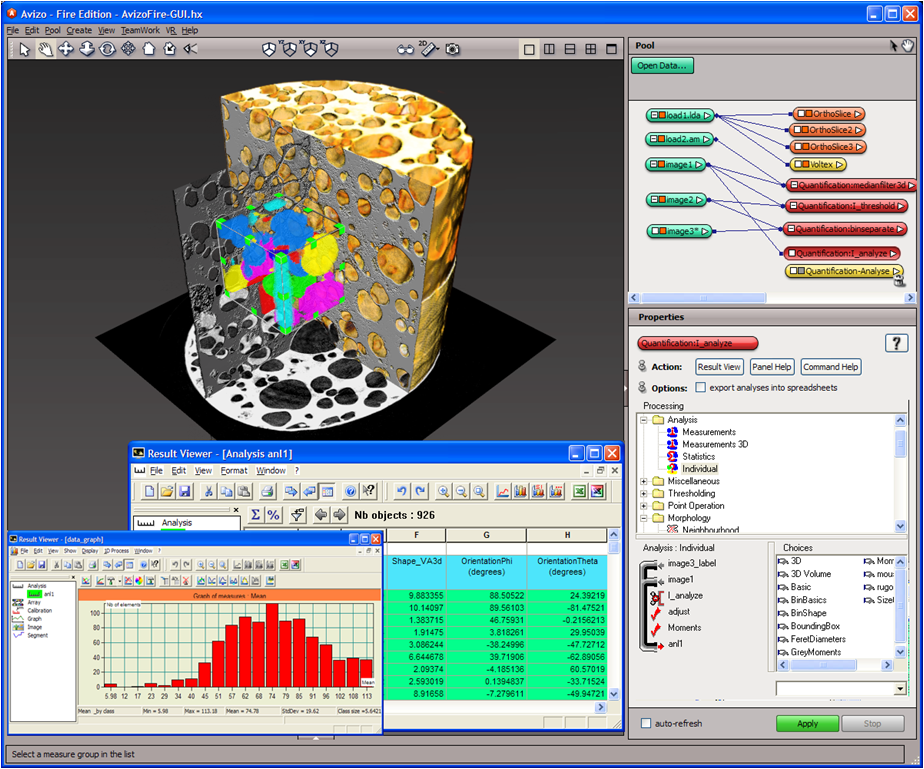Activate the hand trackball tool

(x=45, y=49)
